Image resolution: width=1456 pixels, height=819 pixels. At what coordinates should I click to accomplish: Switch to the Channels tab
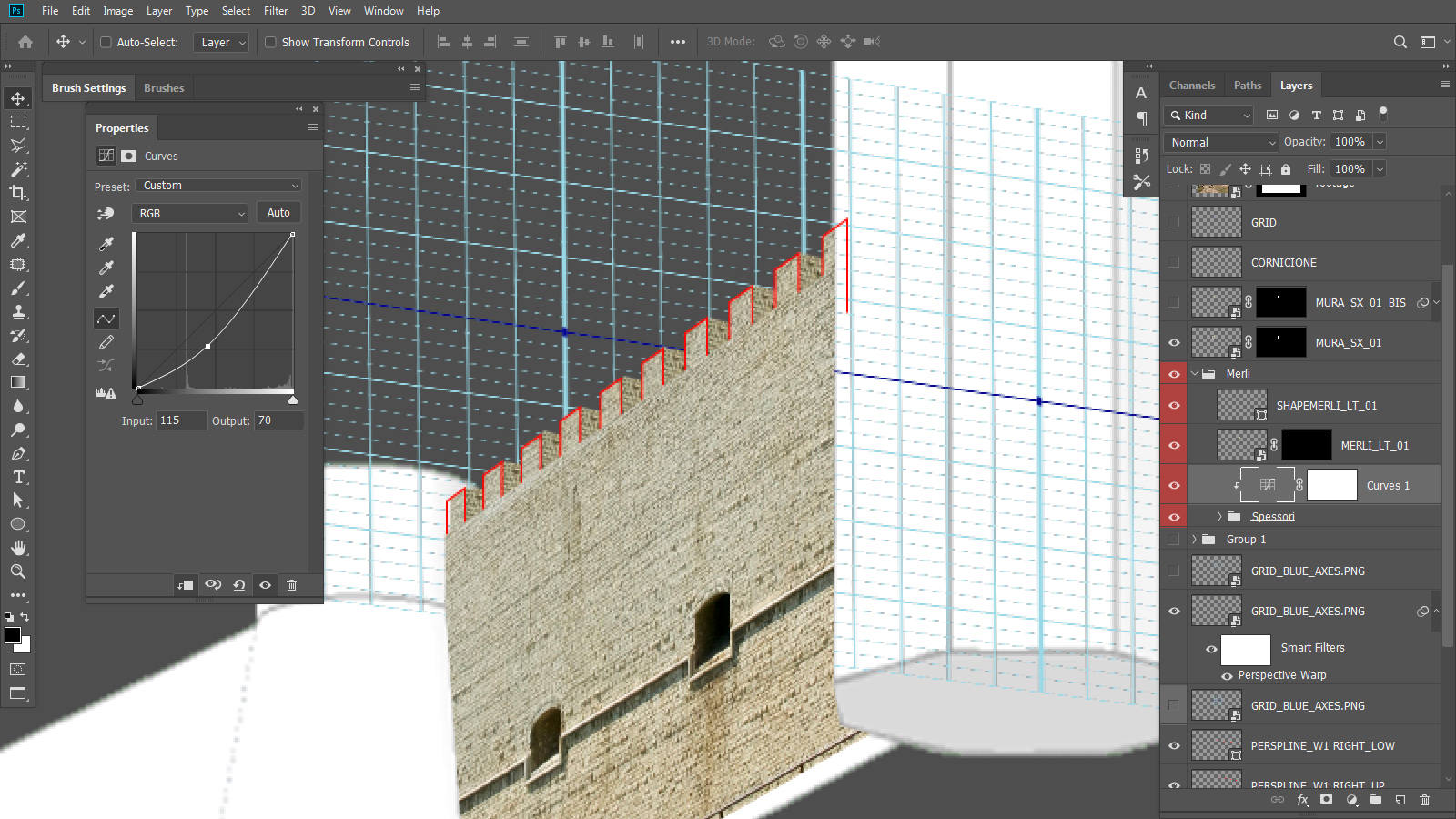point(1191,86)
